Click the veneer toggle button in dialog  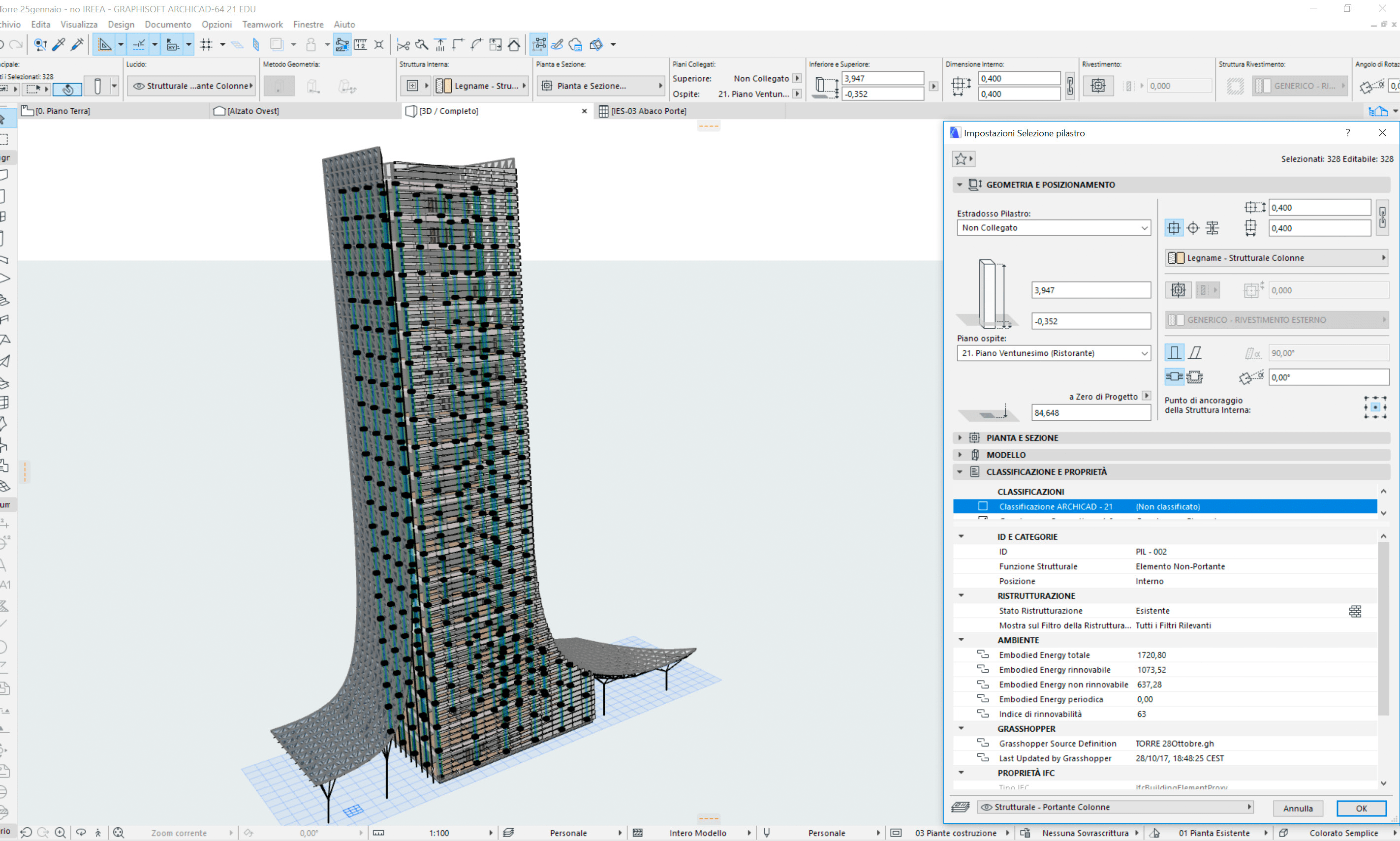1179,290
